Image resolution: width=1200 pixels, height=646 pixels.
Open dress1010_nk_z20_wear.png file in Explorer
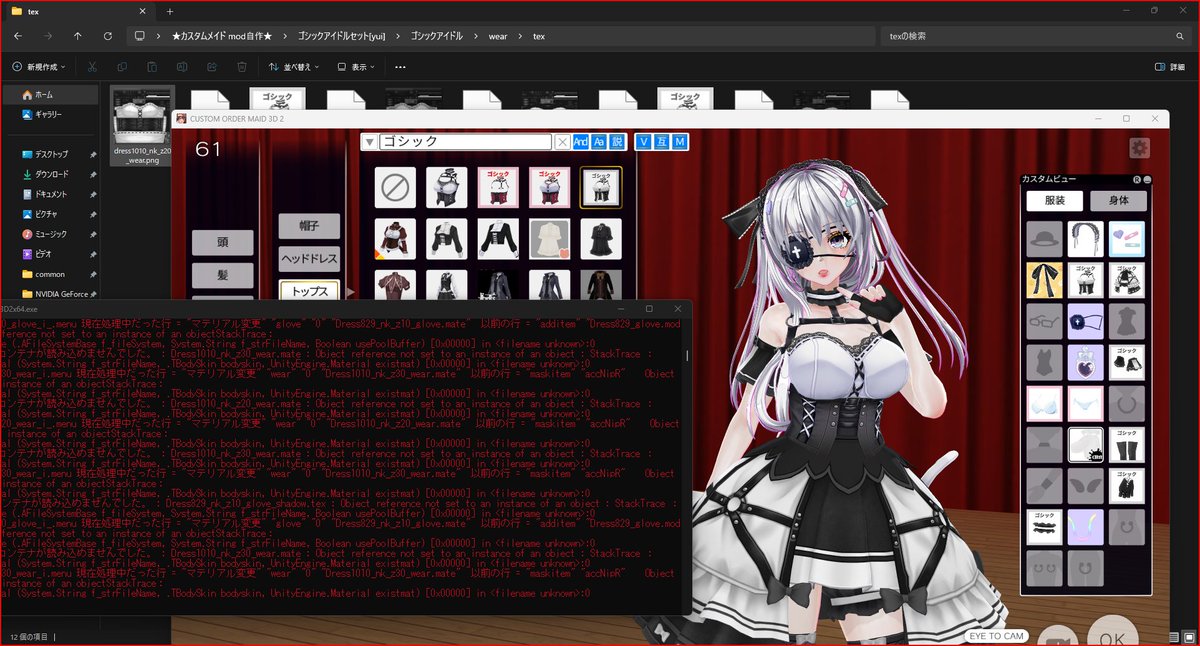(x=143, y=127)
